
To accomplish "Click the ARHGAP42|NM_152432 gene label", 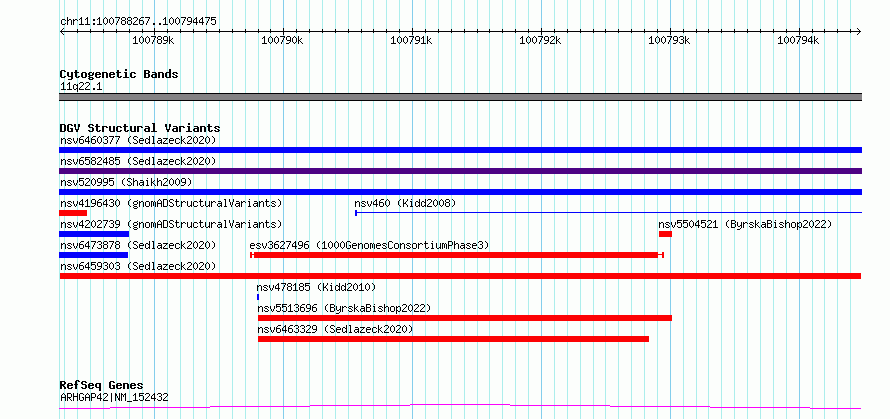I will pos(114,398).
